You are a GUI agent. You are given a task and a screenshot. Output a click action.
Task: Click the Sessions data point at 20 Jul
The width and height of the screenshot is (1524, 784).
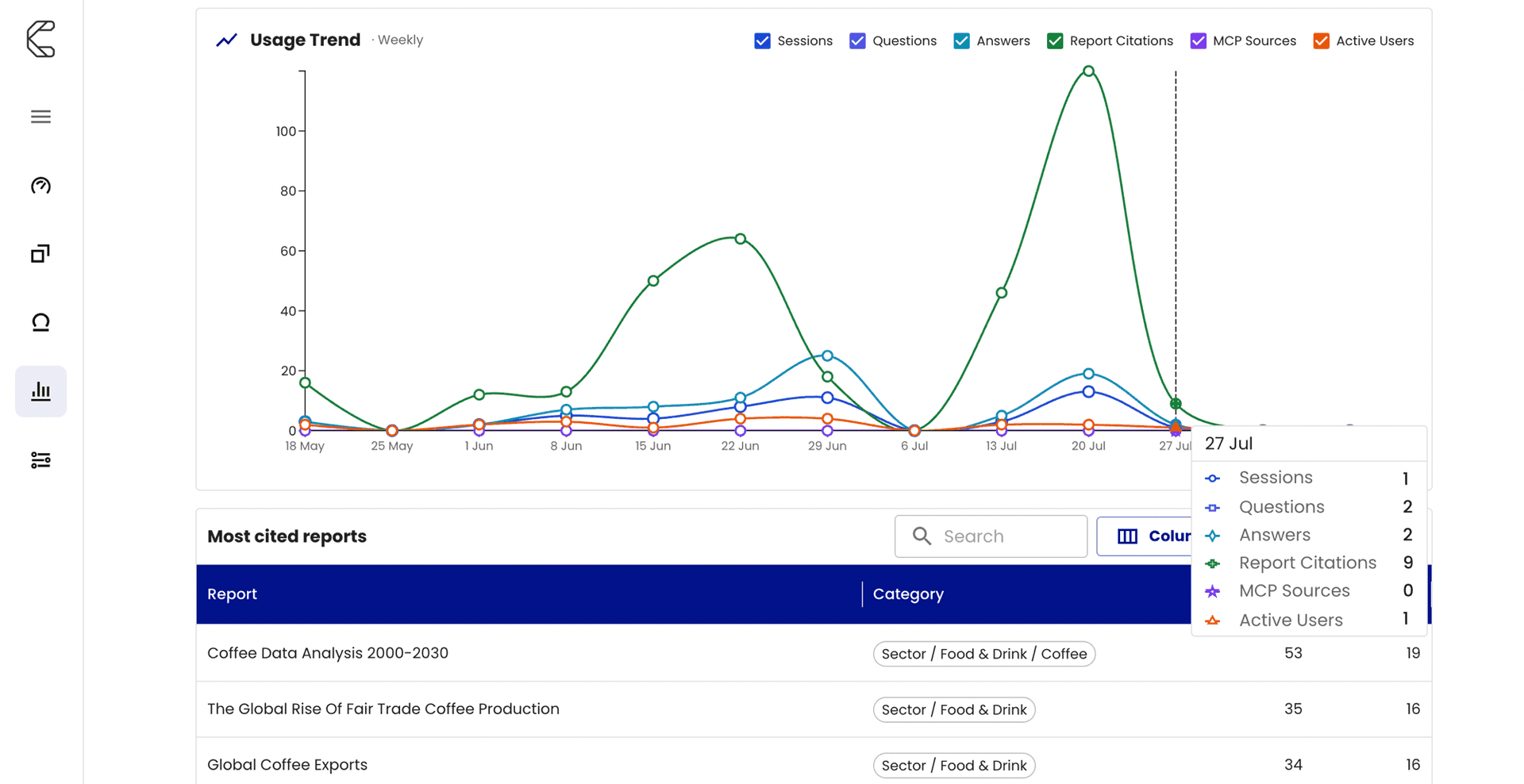[x=1089, y=392]
